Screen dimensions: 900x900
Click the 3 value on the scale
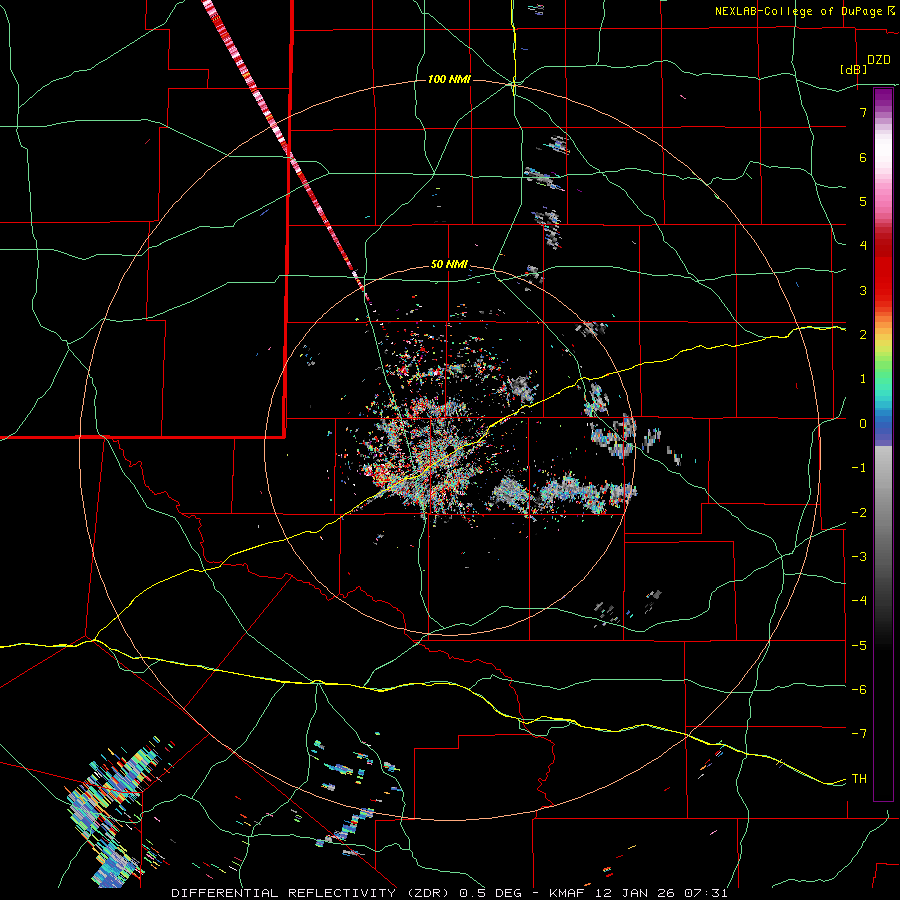click(x=863, y=290)
